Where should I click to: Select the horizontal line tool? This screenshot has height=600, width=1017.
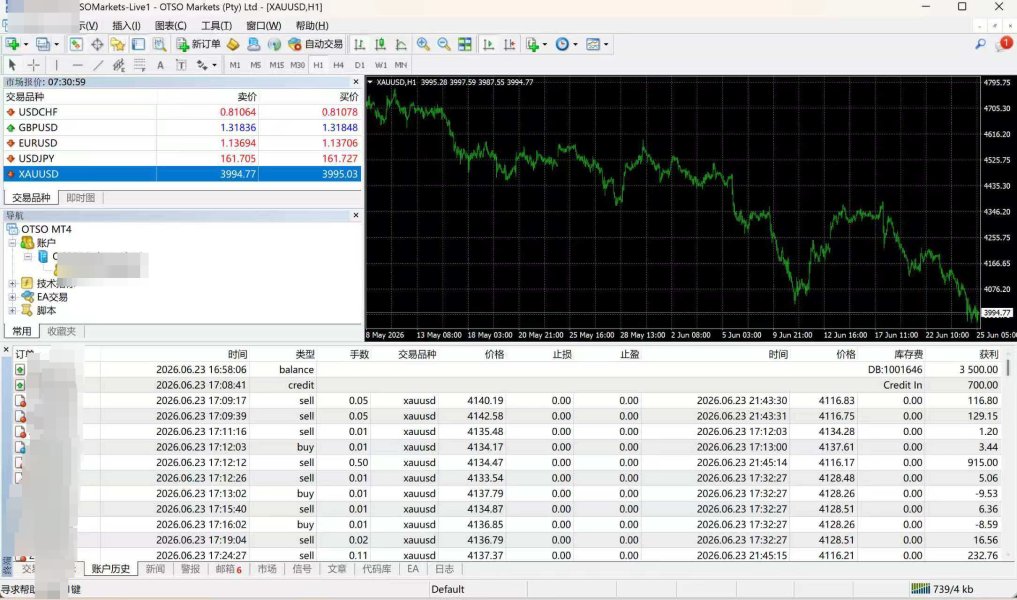[x=78, y=65]
